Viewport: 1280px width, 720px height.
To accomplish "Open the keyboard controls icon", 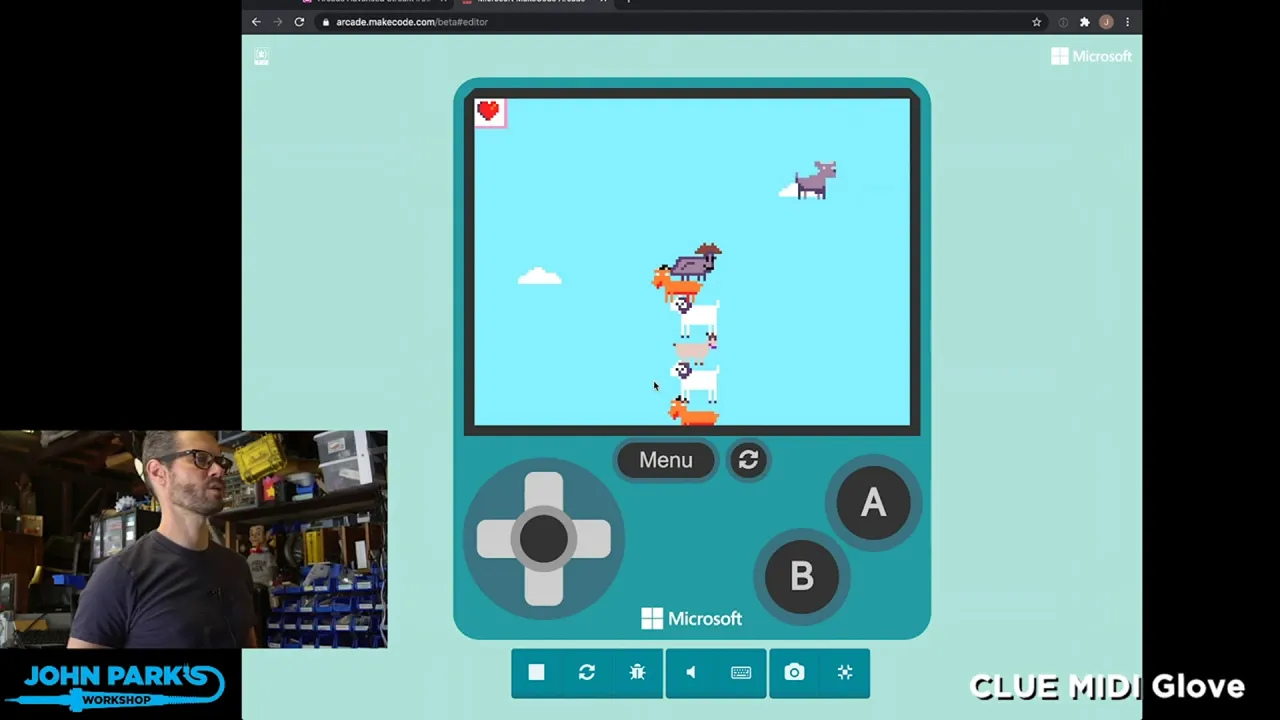I will point(741,673).
